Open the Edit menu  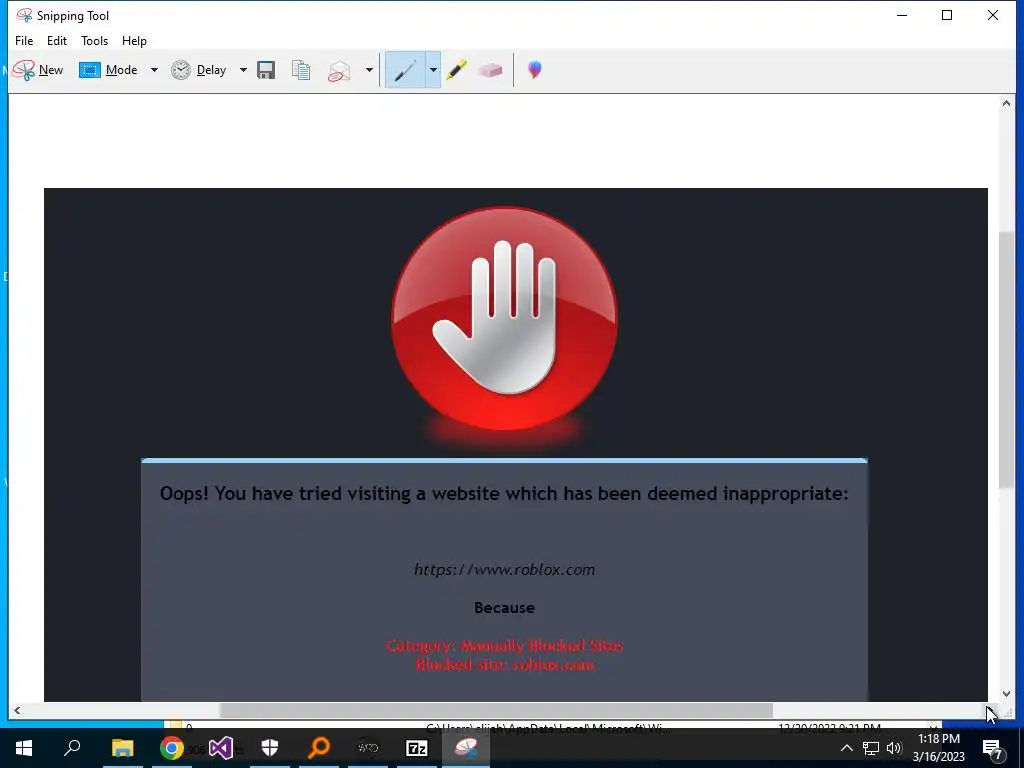tap(57, 40)
